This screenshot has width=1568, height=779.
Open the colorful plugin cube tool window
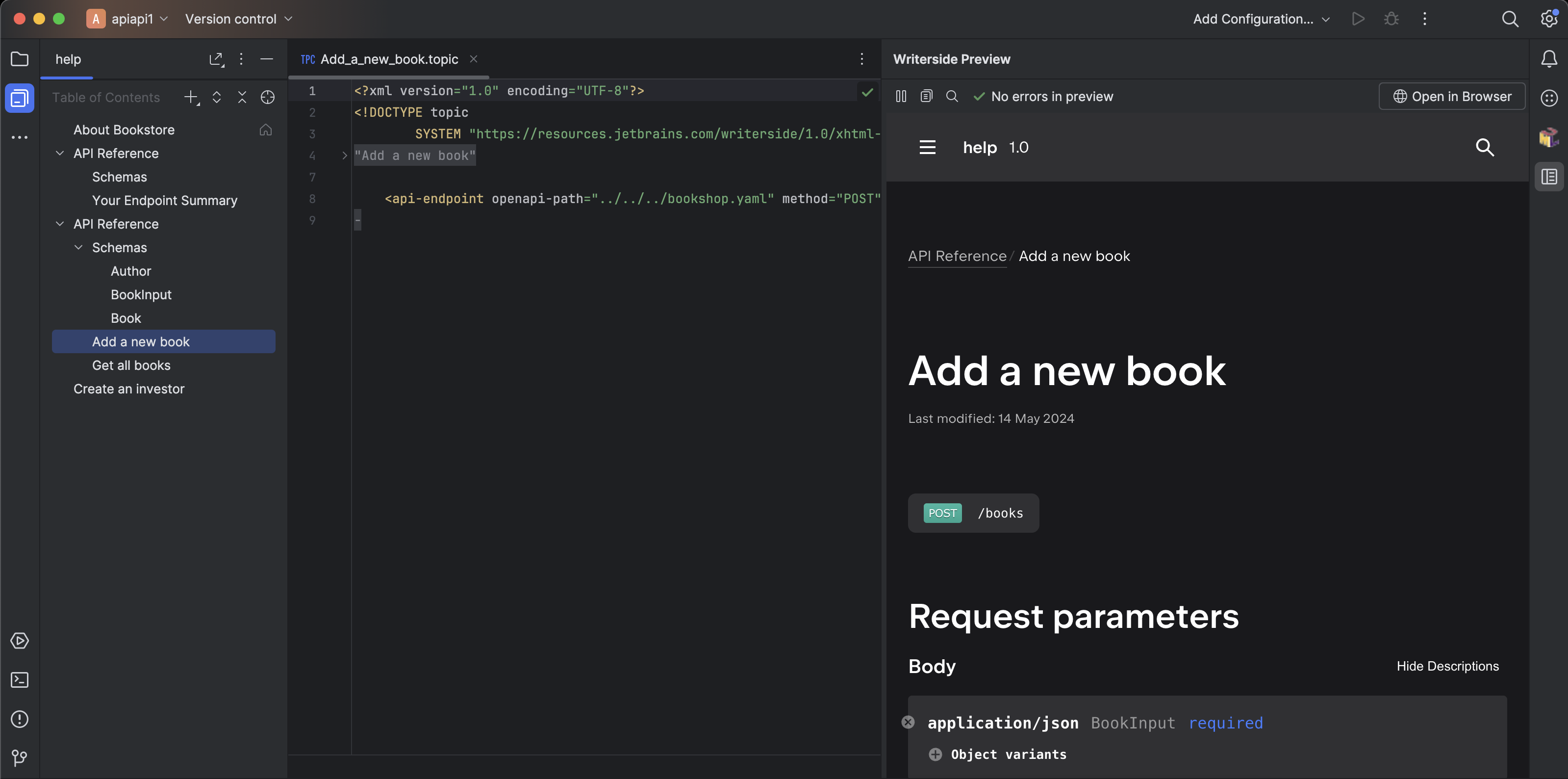point(1549,137)
